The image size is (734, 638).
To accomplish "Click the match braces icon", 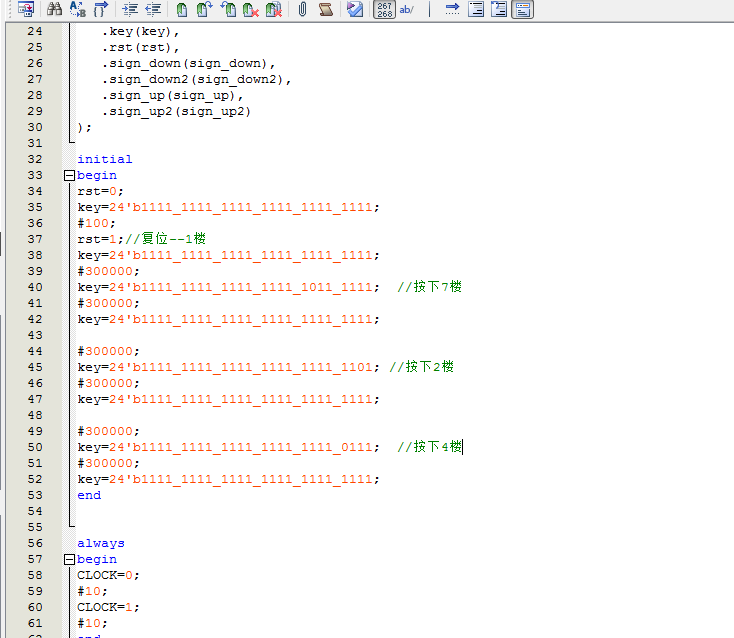I will click(x=100, y=10).
